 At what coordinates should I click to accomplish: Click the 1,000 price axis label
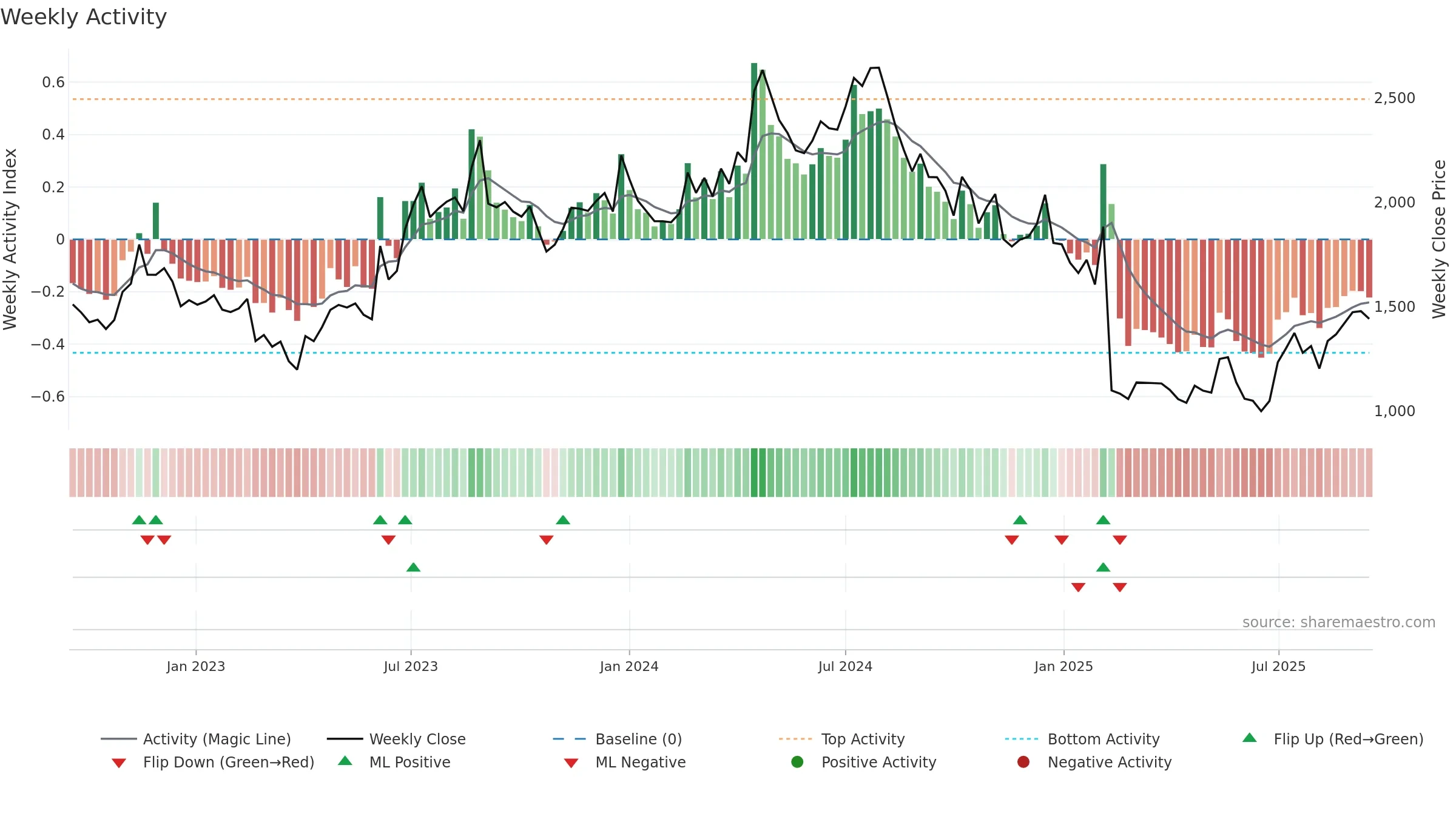pyautogui.click(x=1395, y=411)
